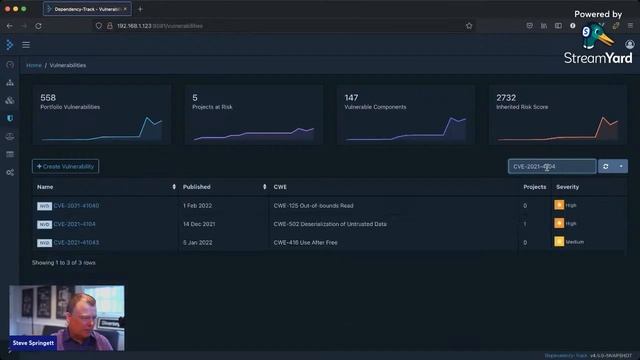Open the Vulnerabilities shield sidebar icon

click(x=10, y=118)
